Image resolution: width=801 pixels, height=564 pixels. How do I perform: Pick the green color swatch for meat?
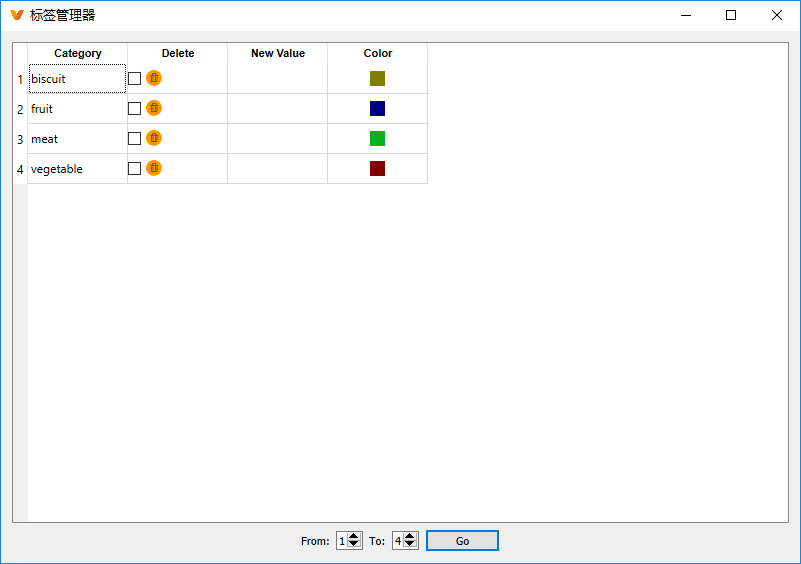pyautogui.click(x=377, y=139)
